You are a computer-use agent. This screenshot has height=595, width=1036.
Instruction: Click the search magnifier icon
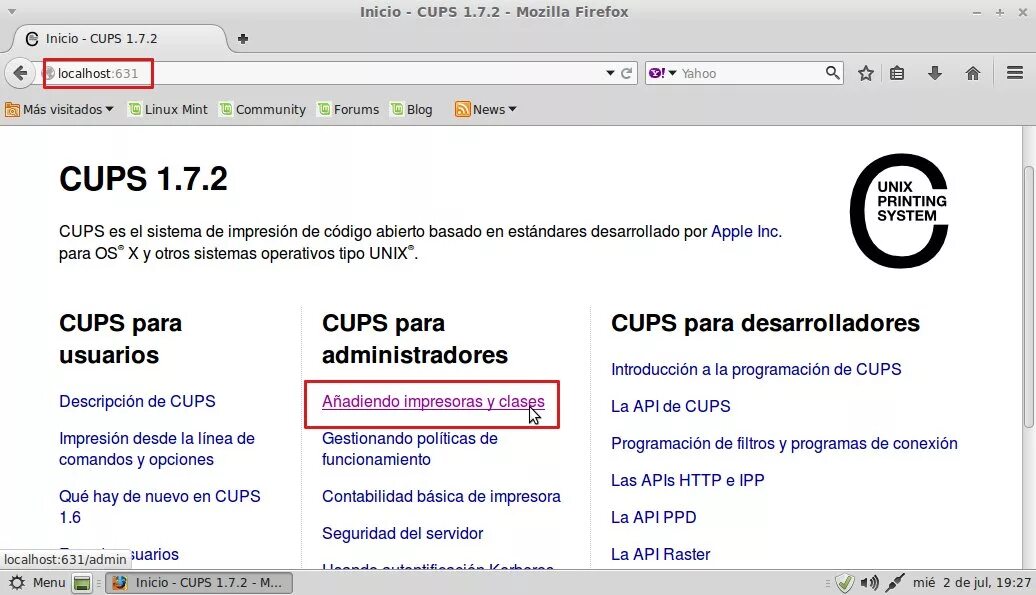click(832, 73)
